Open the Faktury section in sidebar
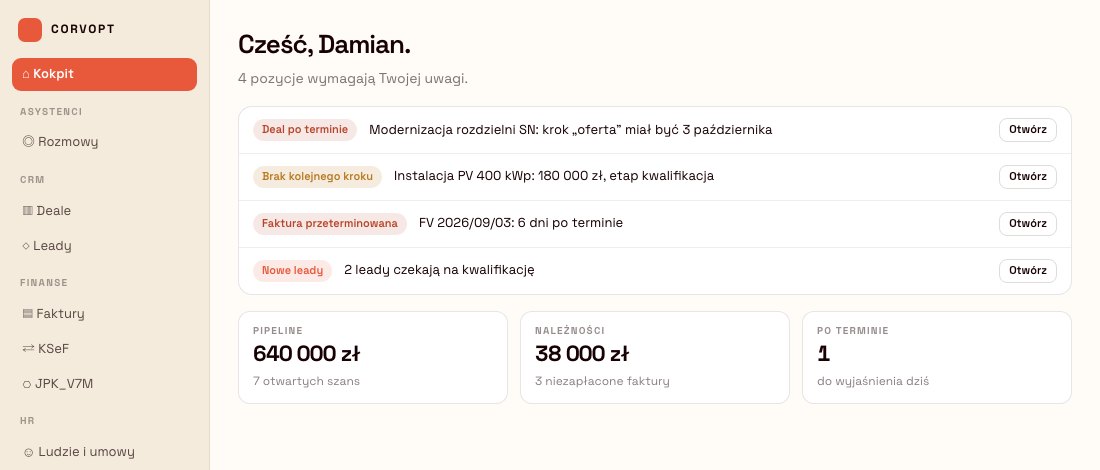The height and width of the screenshot is (470, 1100). [105, 314]
